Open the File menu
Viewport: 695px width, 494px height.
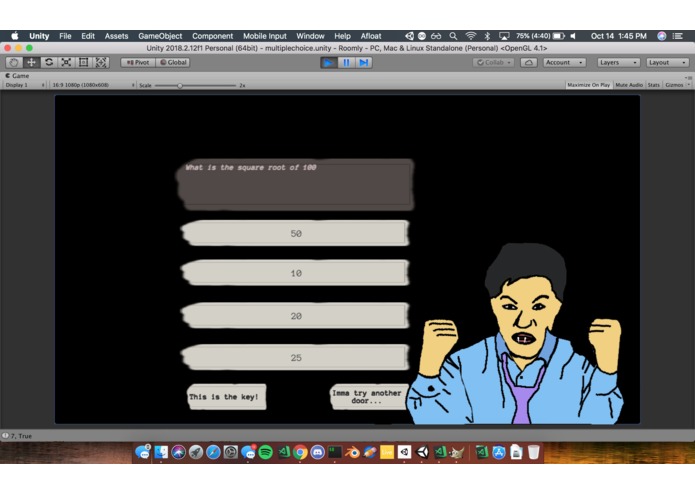coord(65,36)
